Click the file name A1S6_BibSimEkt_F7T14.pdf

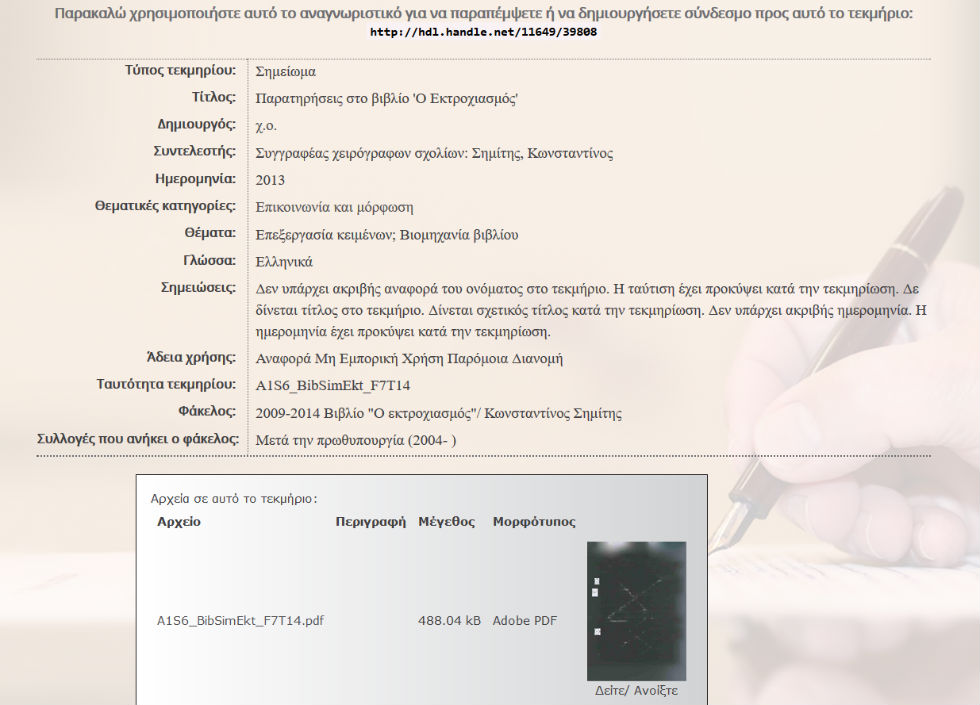pyautogui.click(x=240, y=621)
